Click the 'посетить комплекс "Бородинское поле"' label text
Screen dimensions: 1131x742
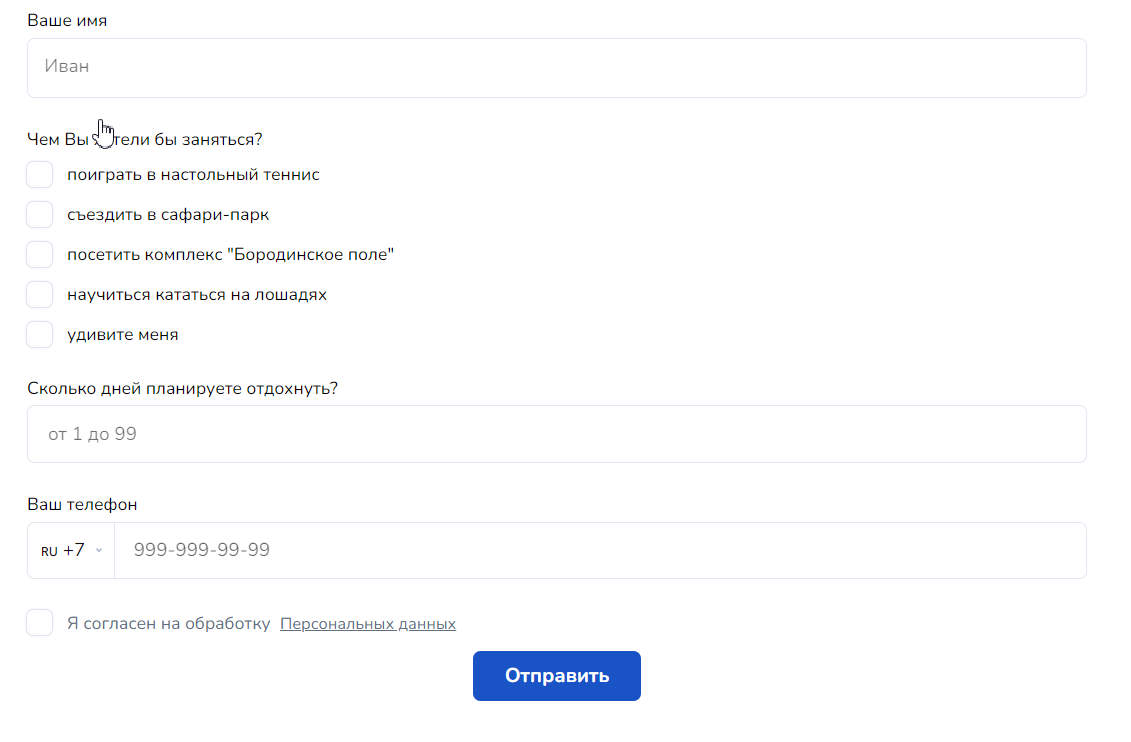tap(230, 255)
